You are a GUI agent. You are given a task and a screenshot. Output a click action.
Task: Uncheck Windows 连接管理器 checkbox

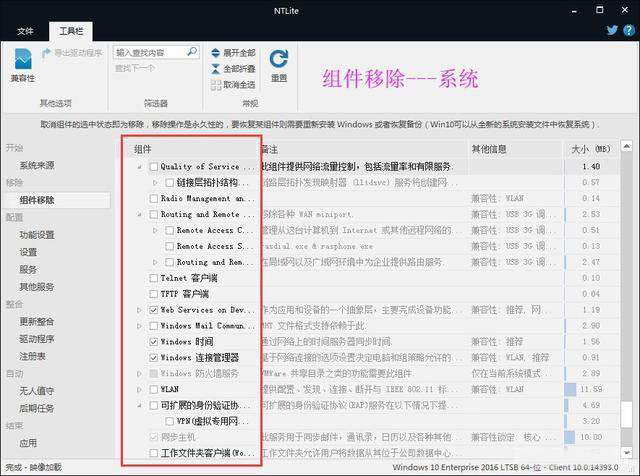pyautogui.click(x=153, y=358)
